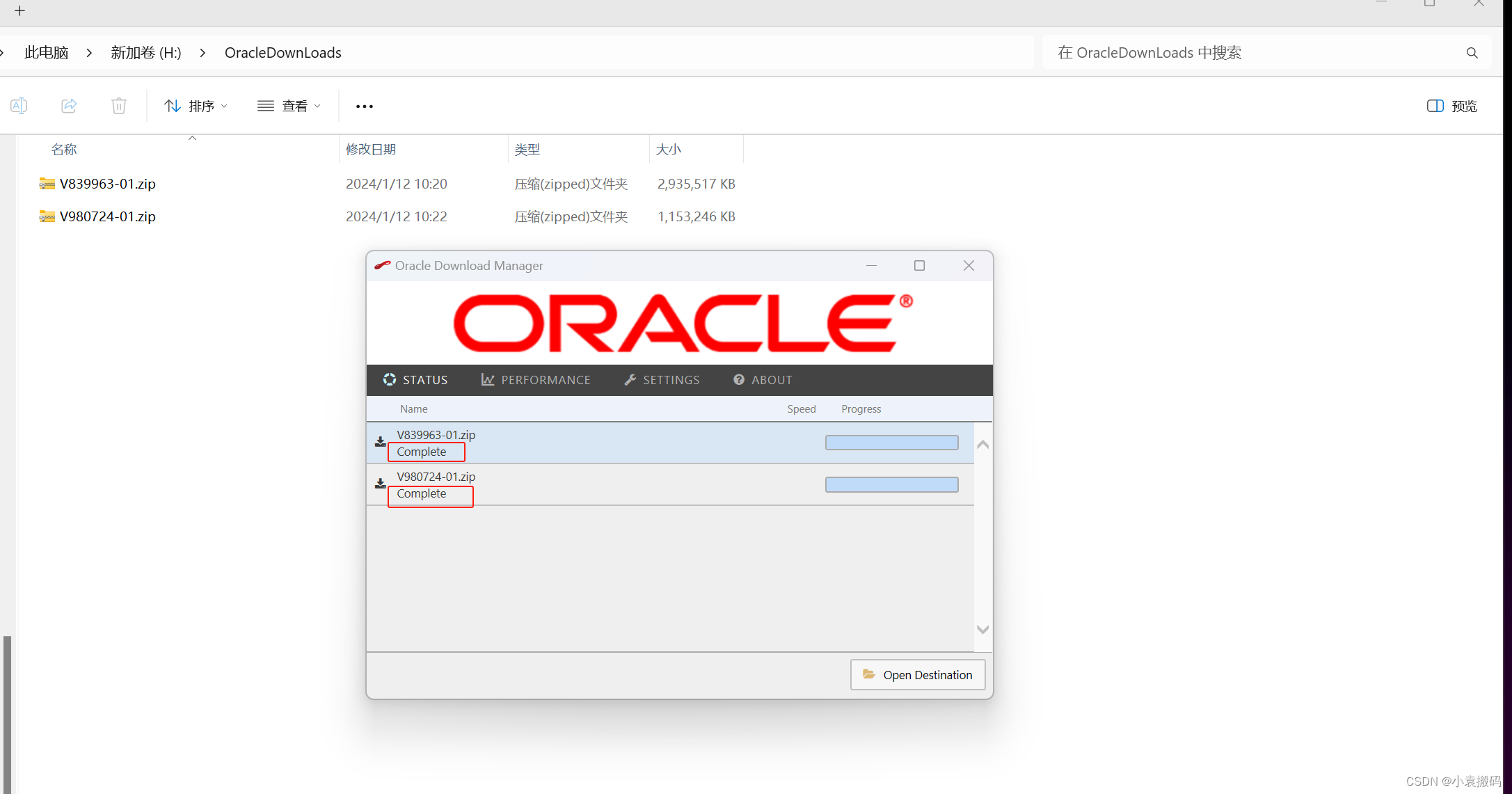The height and width of the screenshot is (794, 1512).
Task: Click the search magnifier icon
Action: (1472, 52)
